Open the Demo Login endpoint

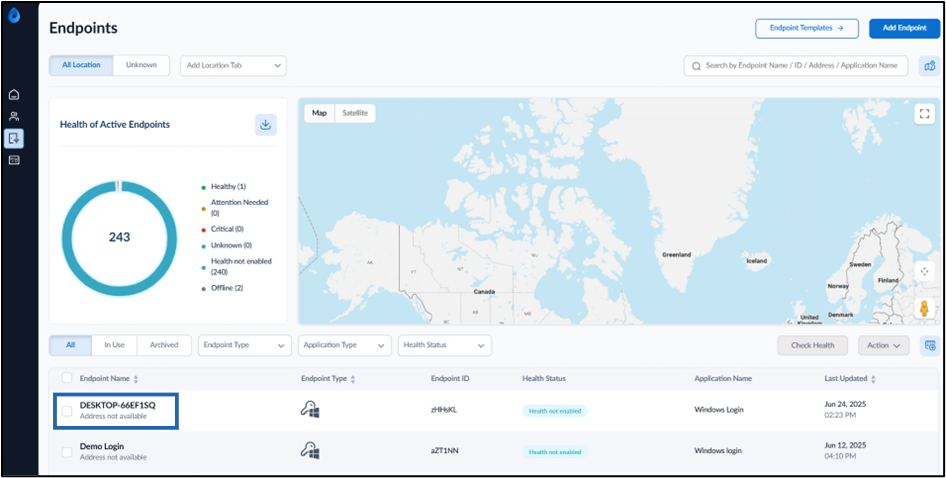101,447
